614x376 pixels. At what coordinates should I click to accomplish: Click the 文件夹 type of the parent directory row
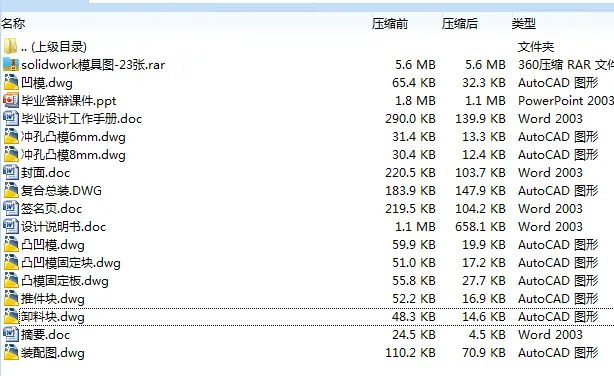click(536, 47)
